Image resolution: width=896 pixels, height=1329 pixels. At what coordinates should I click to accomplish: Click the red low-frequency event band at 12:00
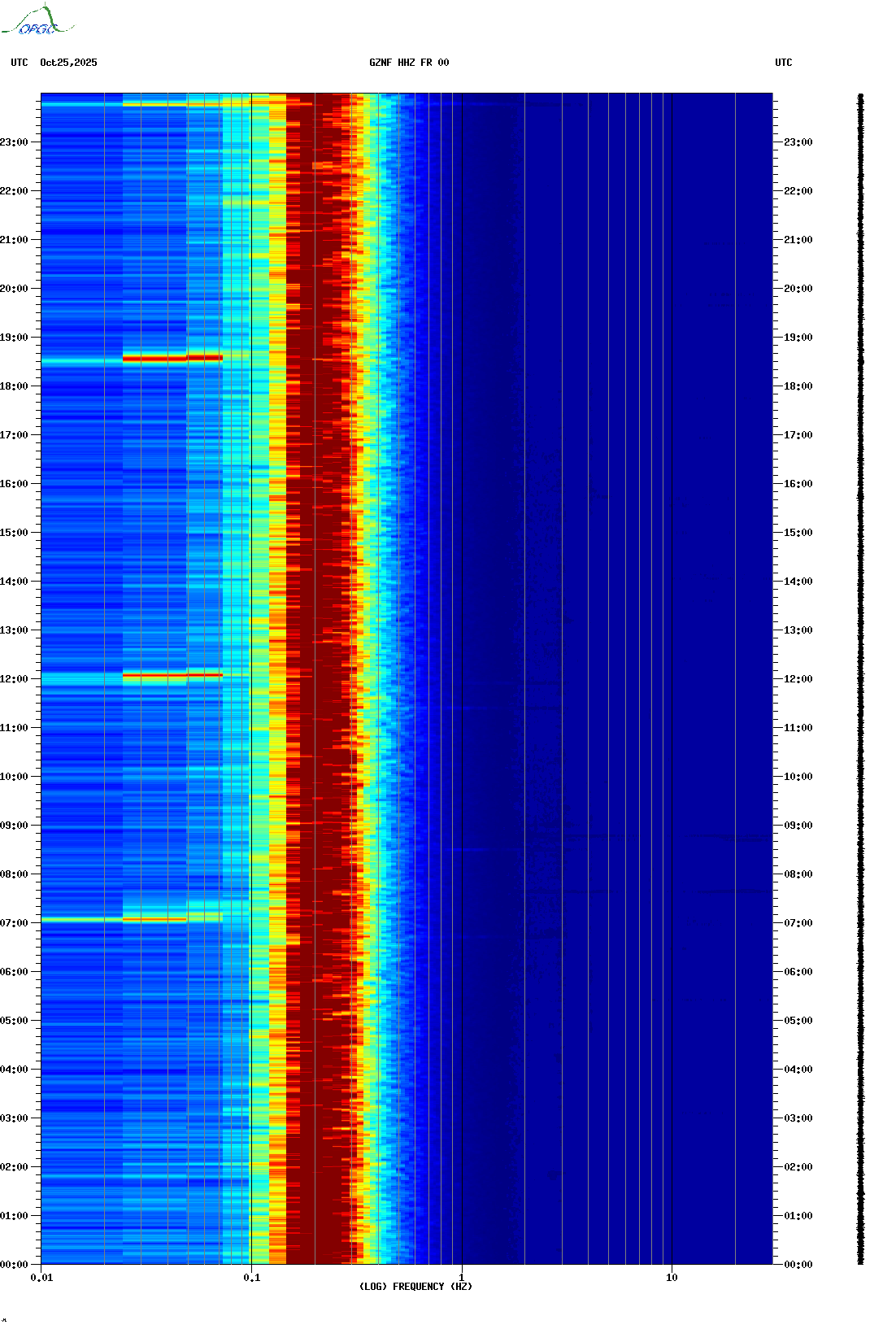[x=172, y=675]
